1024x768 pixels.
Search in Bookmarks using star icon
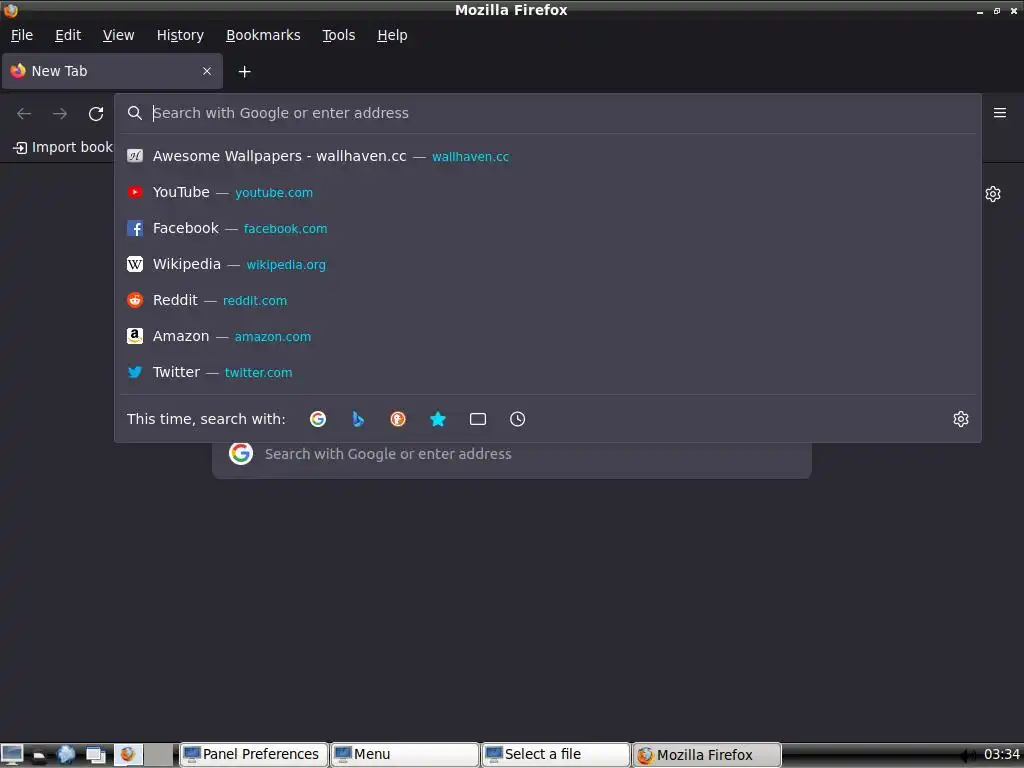[x=438, y=419]
